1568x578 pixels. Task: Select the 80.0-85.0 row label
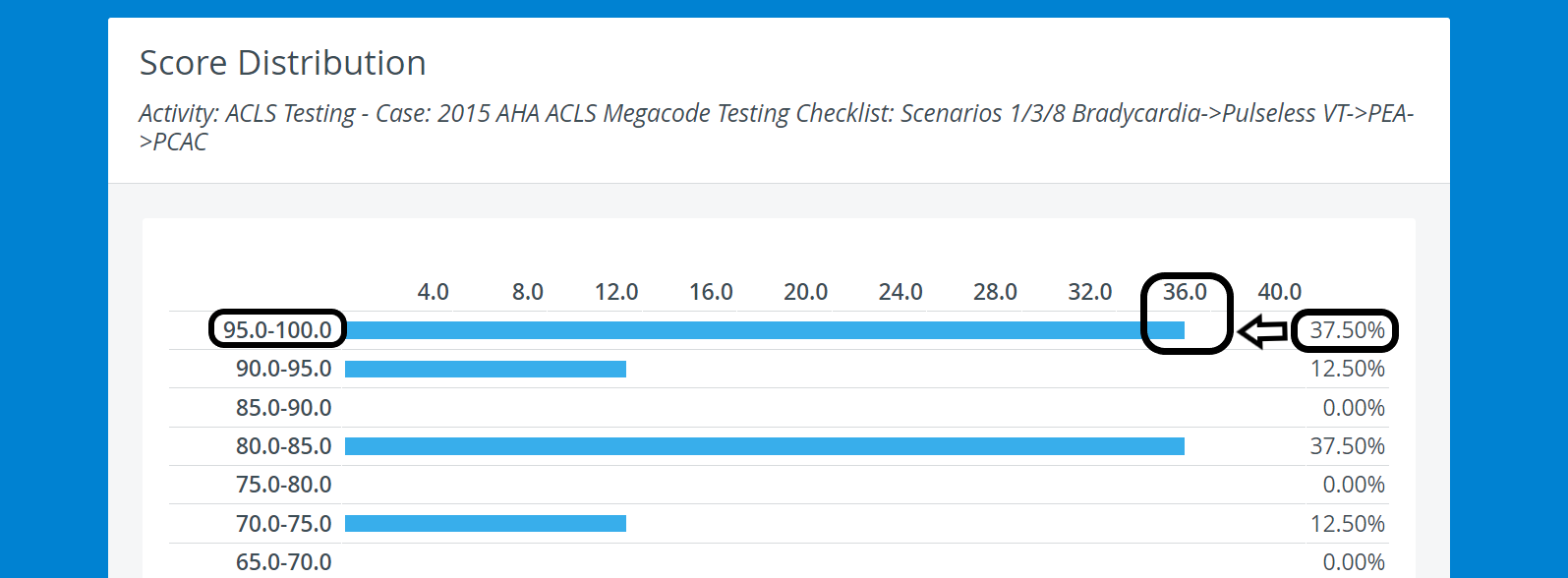coord(284,446)
